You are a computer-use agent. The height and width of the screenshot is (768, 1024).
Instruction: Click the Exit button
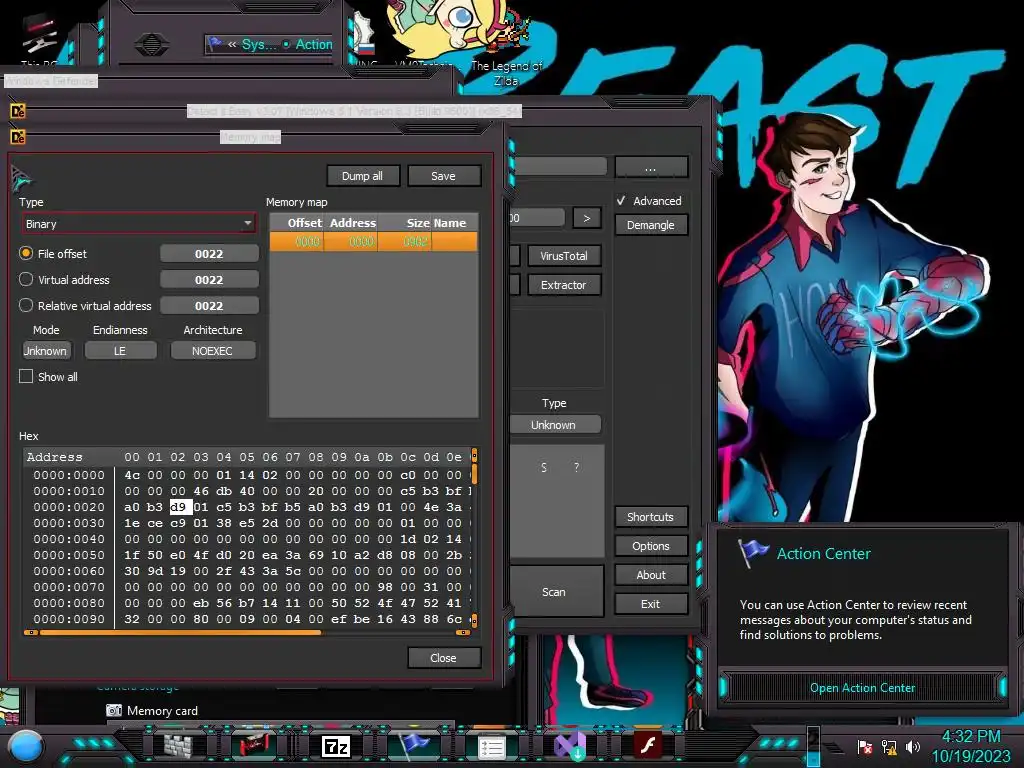pos(650,604)
